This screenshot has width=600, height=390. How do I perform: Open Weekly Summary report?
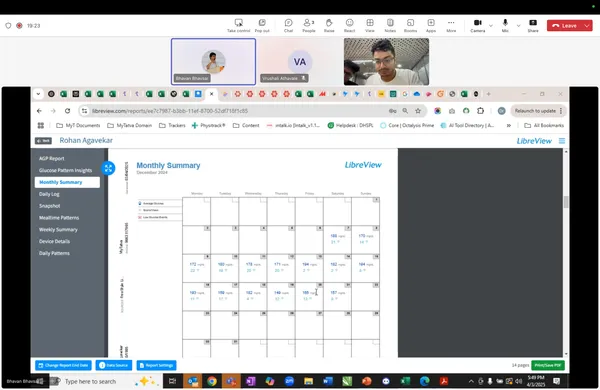pyautogui.click(x=58, y=230)
